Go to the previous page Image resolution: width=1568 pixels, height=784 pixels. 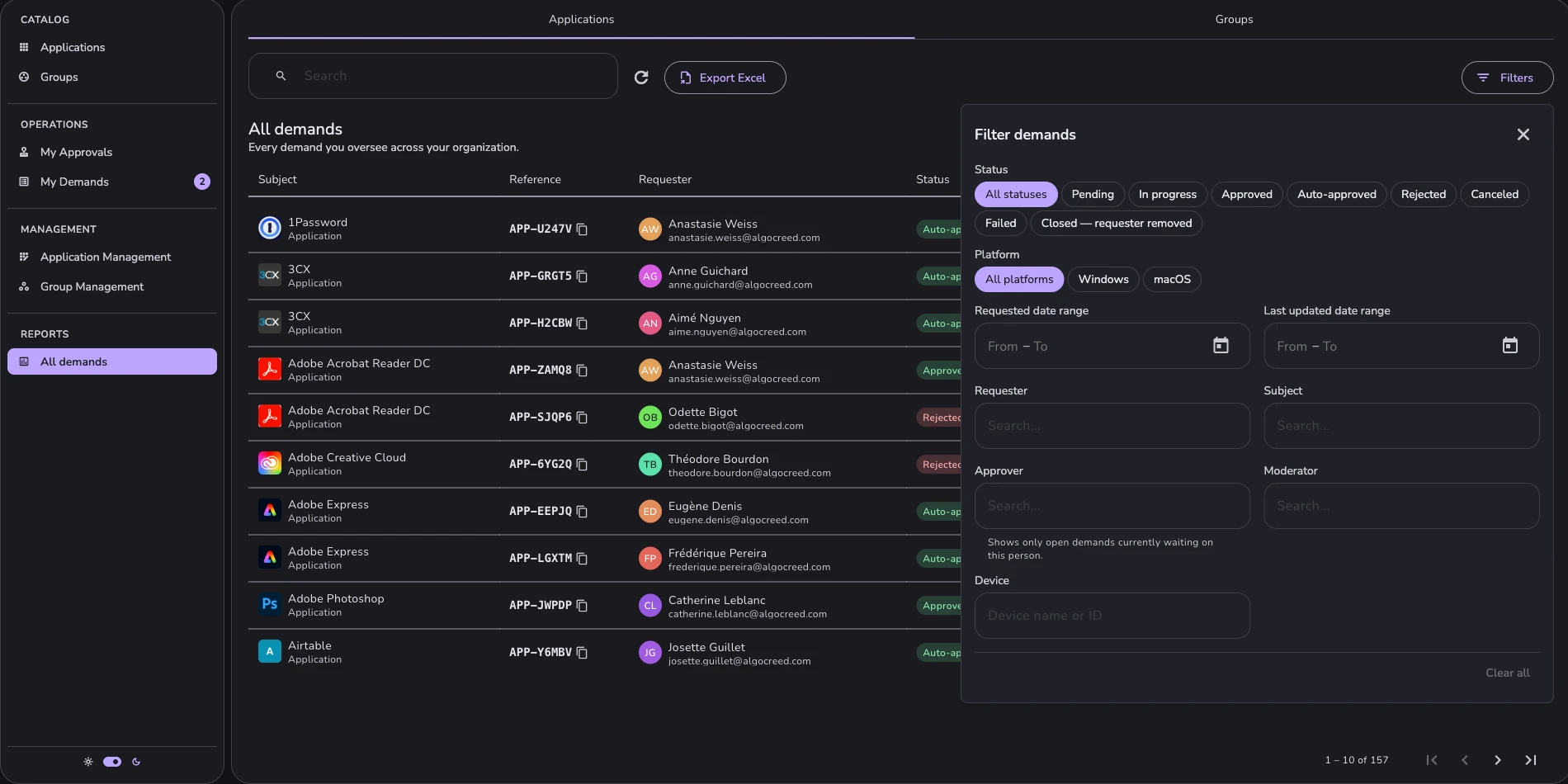pos(1465,760)
